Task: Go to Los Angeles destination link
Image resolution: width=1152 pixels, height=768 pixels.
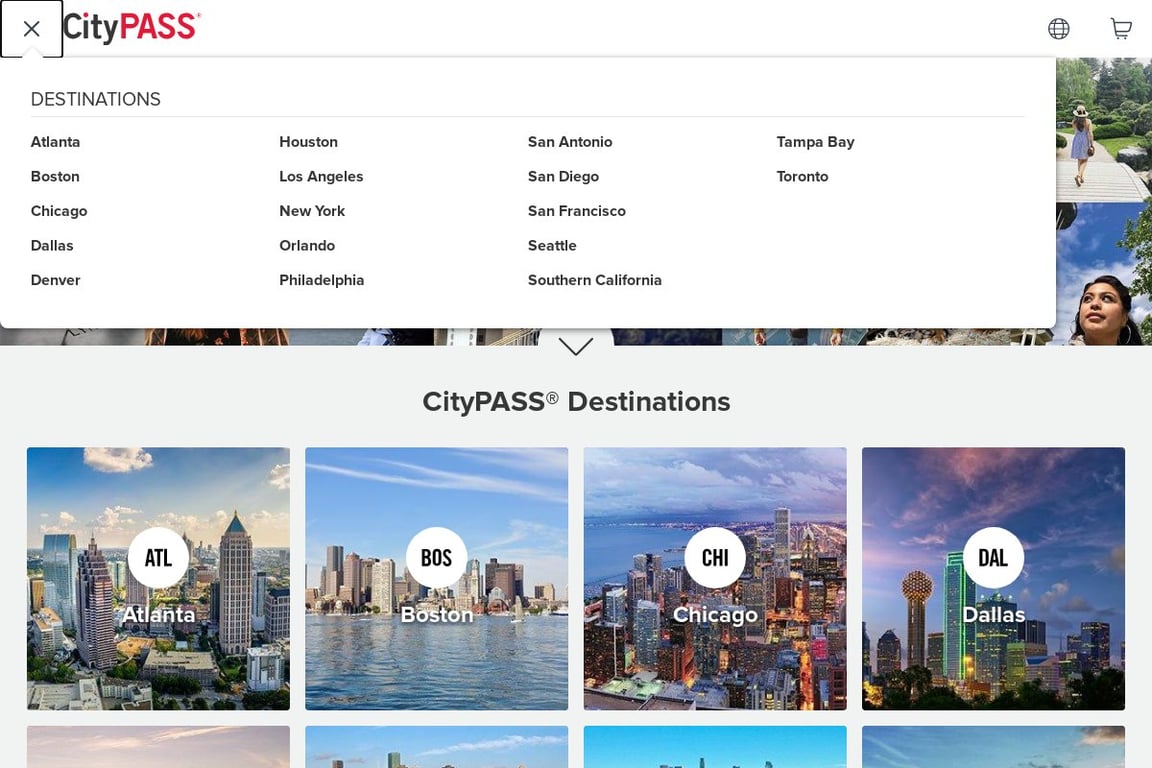Action: [321, 176]
